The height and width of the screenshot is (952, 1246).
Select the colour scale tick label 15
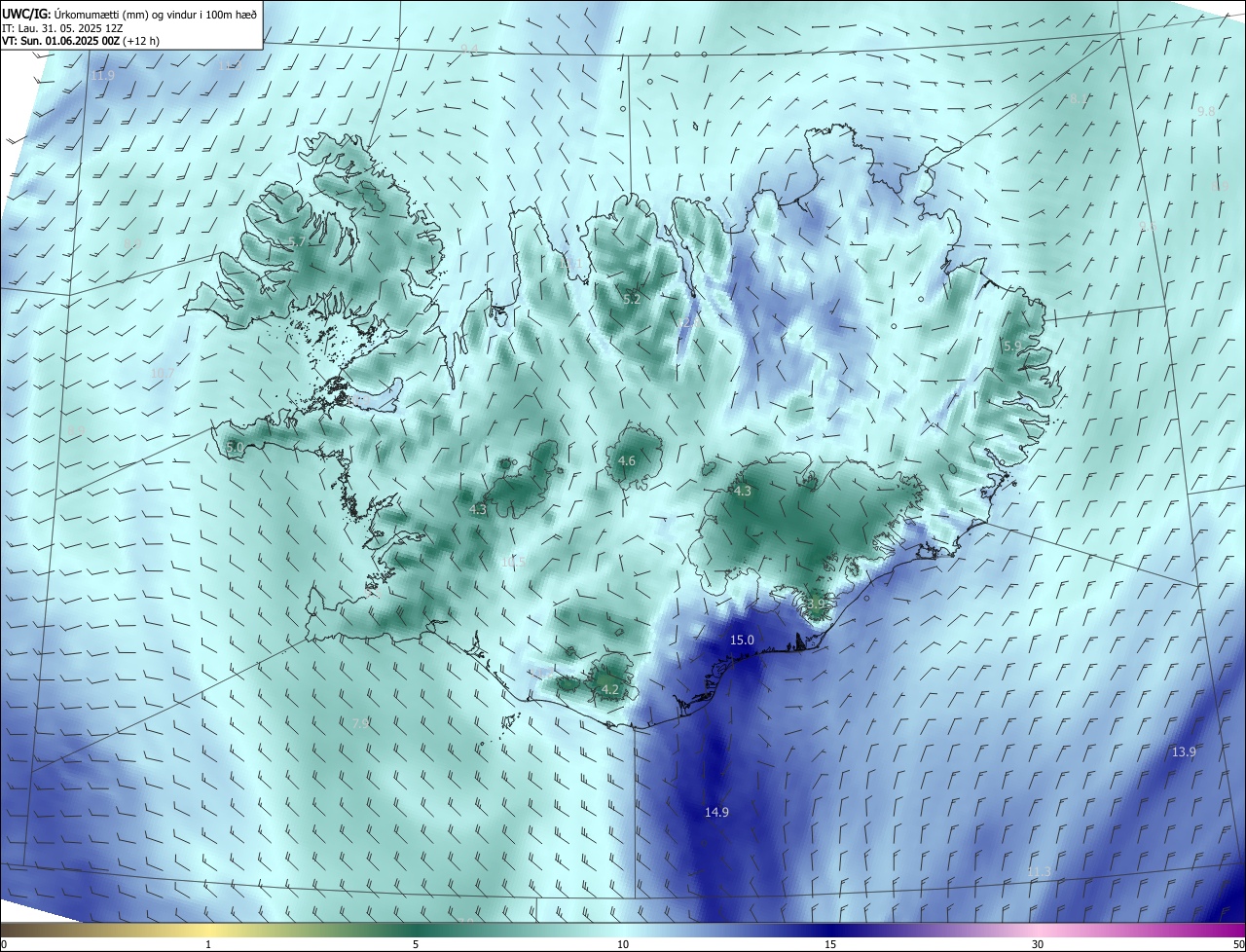[x=830, y=944]
